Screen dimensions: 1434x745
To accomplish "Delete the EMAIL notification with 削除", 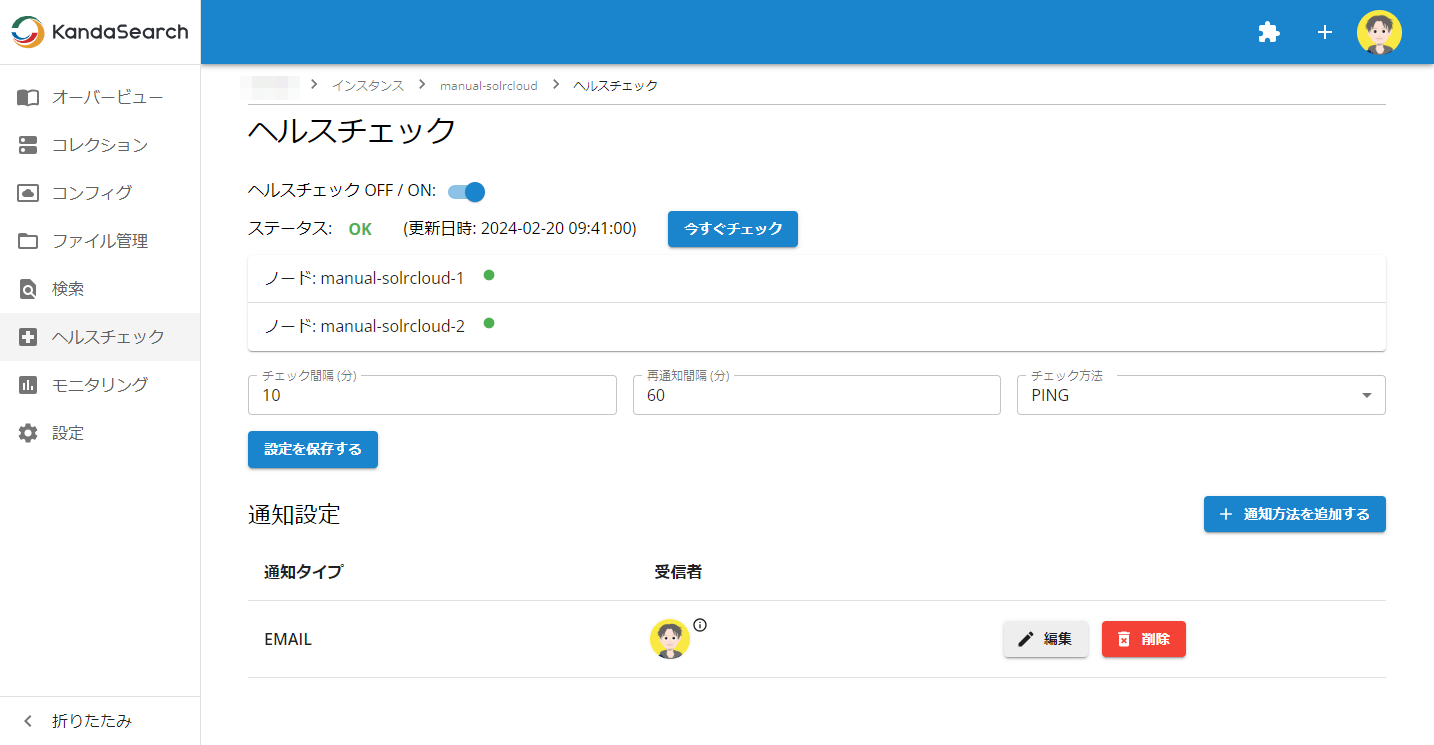I will pos(1144,639).
